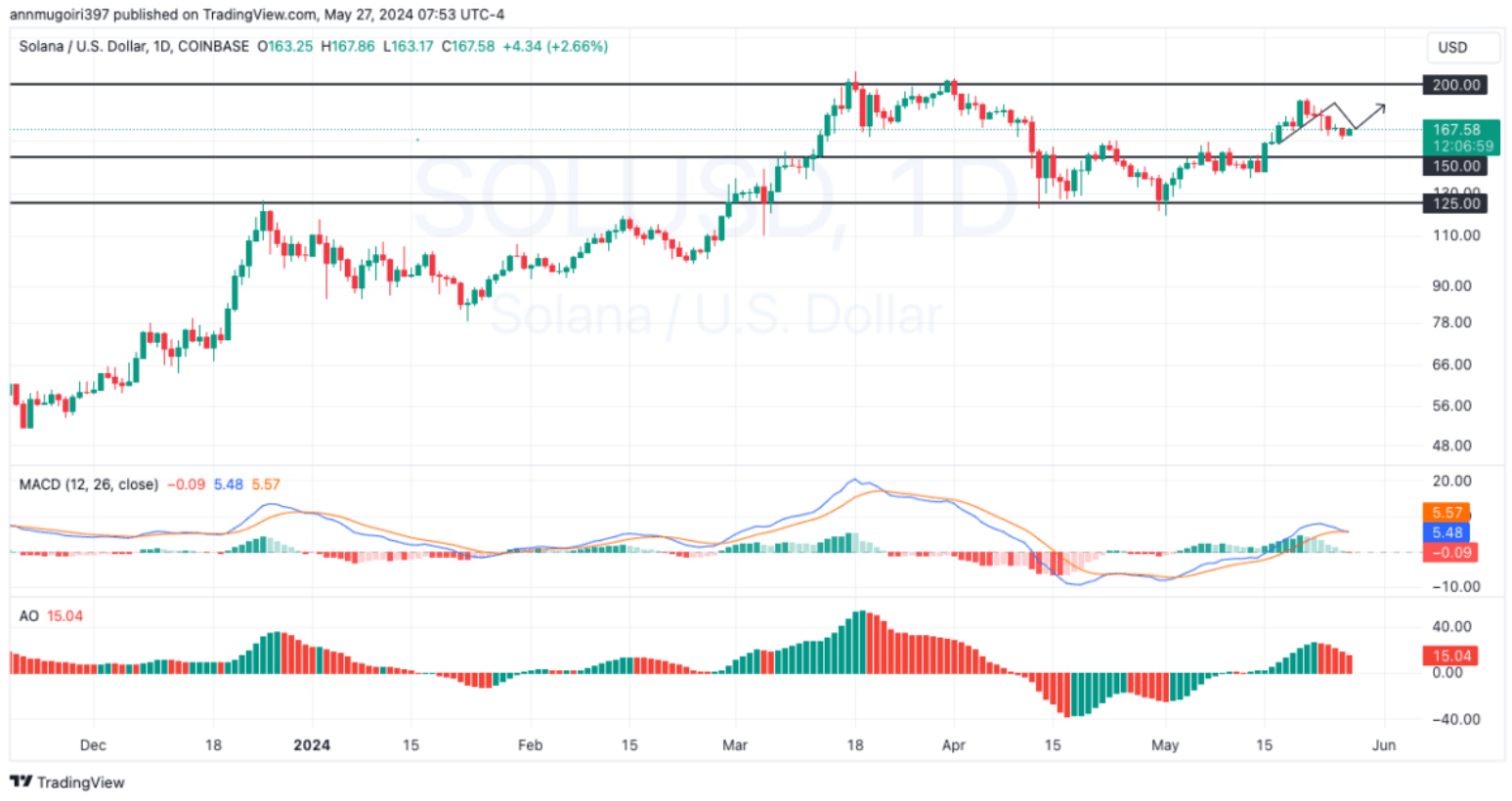
Task: Click the 20.00 MACD scale label
Action: point(1452,481)
